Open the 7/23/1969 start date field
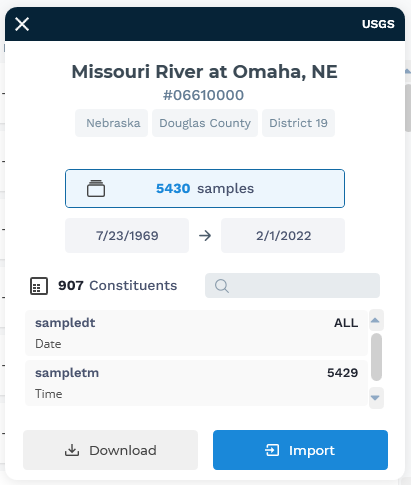The width and height of the screenshot is (411, 485). click(x=127, y=235)
